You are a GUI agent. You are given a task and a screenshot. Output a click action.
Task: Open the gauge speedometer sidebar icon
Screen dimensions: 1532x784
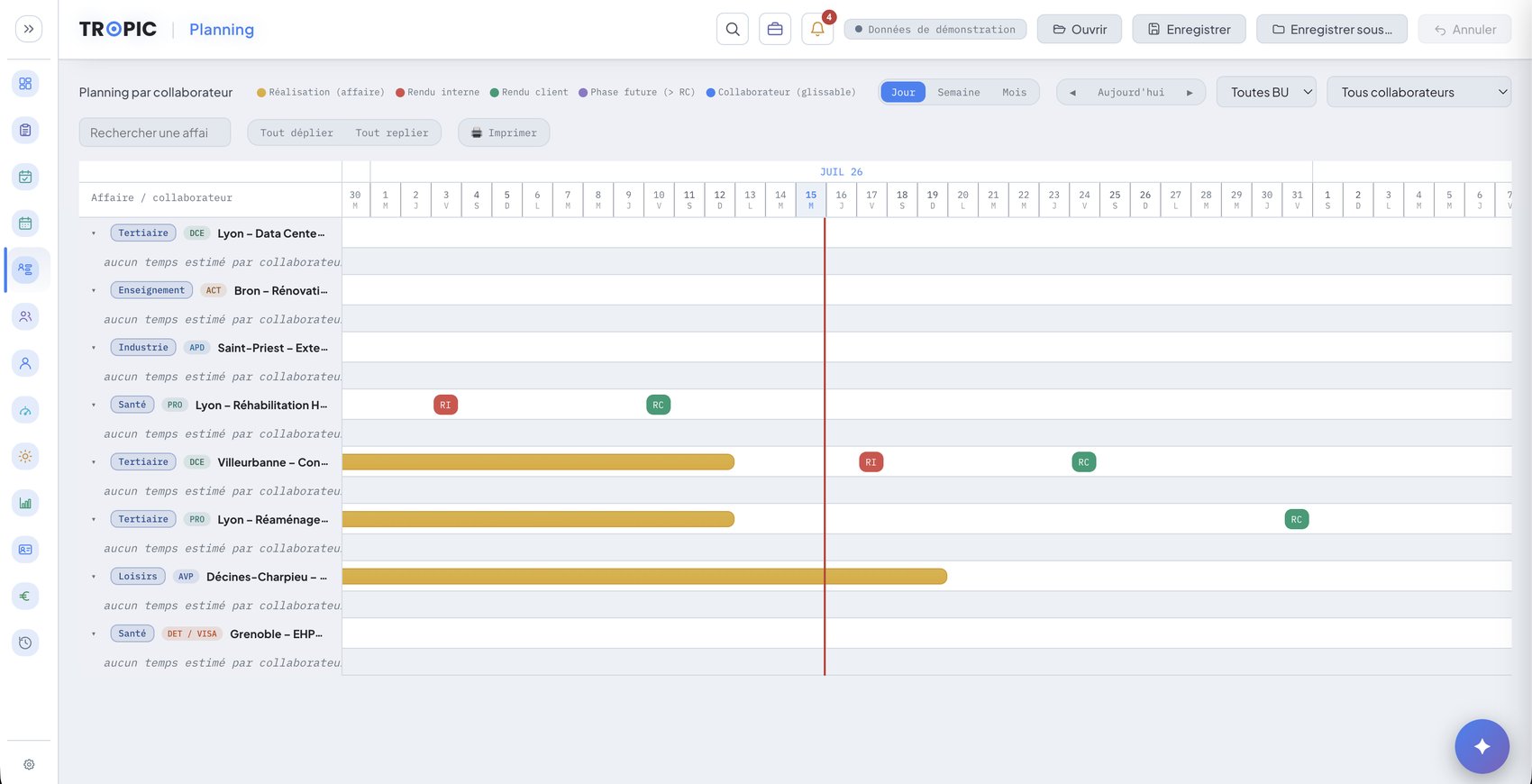tap(25, 410)
